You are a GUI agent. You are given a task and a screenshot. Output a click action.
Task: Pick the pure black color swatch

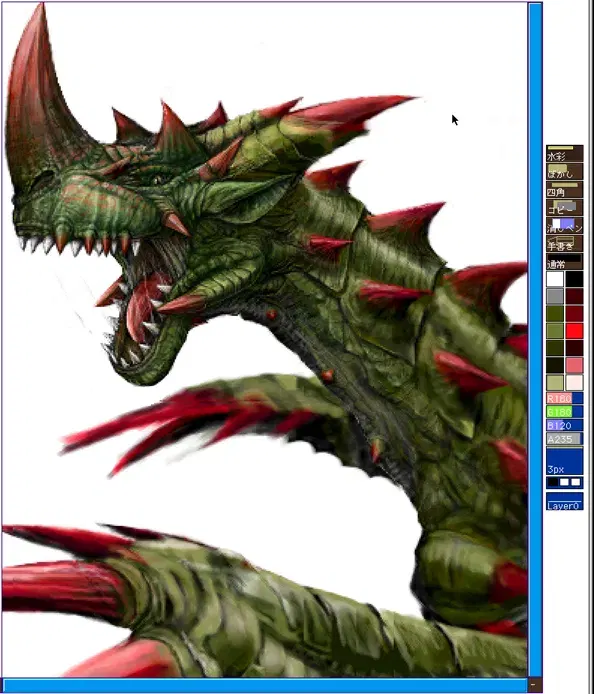click(x=574, y=279)
